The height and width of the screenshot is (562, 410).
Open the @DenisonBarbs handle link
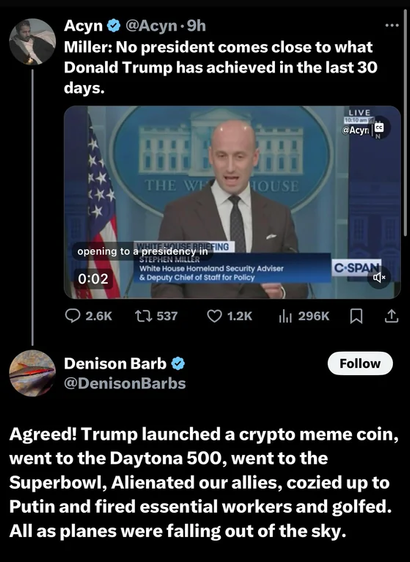[125, 383]
